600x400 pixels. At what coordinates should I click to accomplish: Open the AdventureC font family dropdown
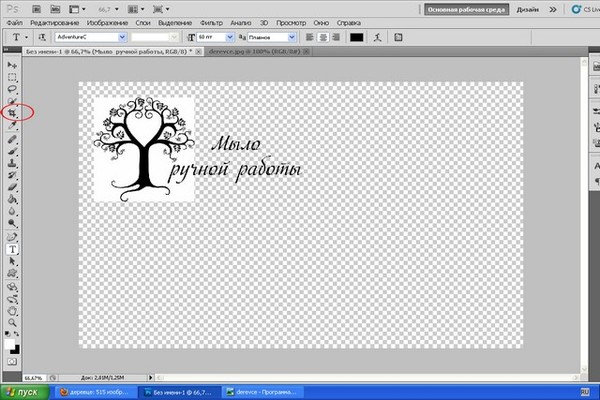click(122, 37)
